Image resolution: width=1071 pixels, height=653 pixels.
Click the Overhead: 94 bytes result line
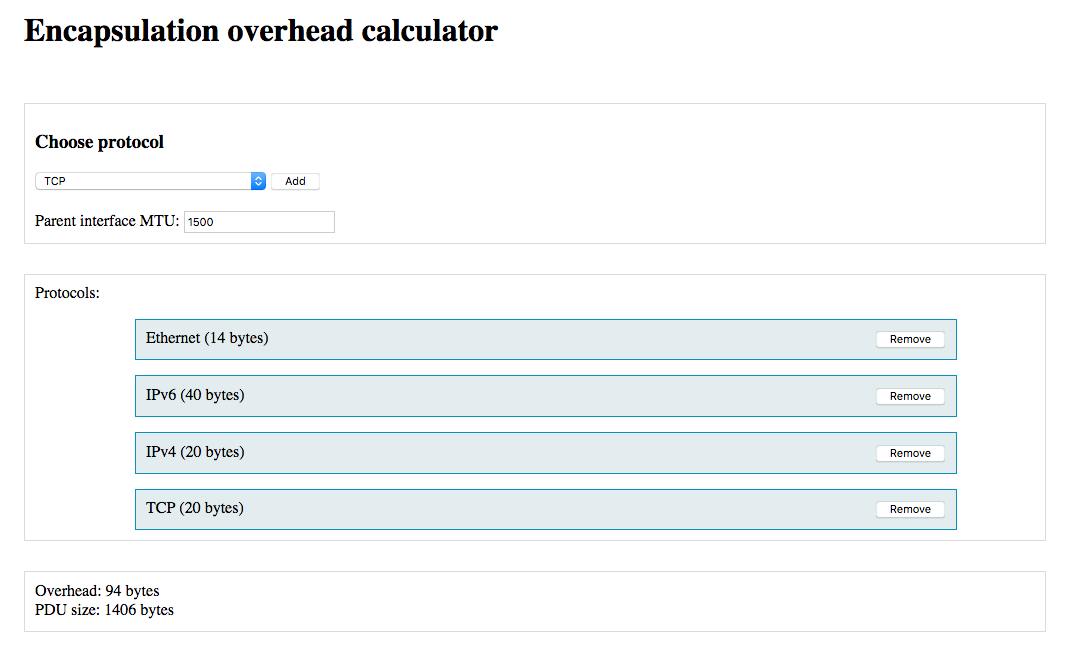(x=97, y=591)
